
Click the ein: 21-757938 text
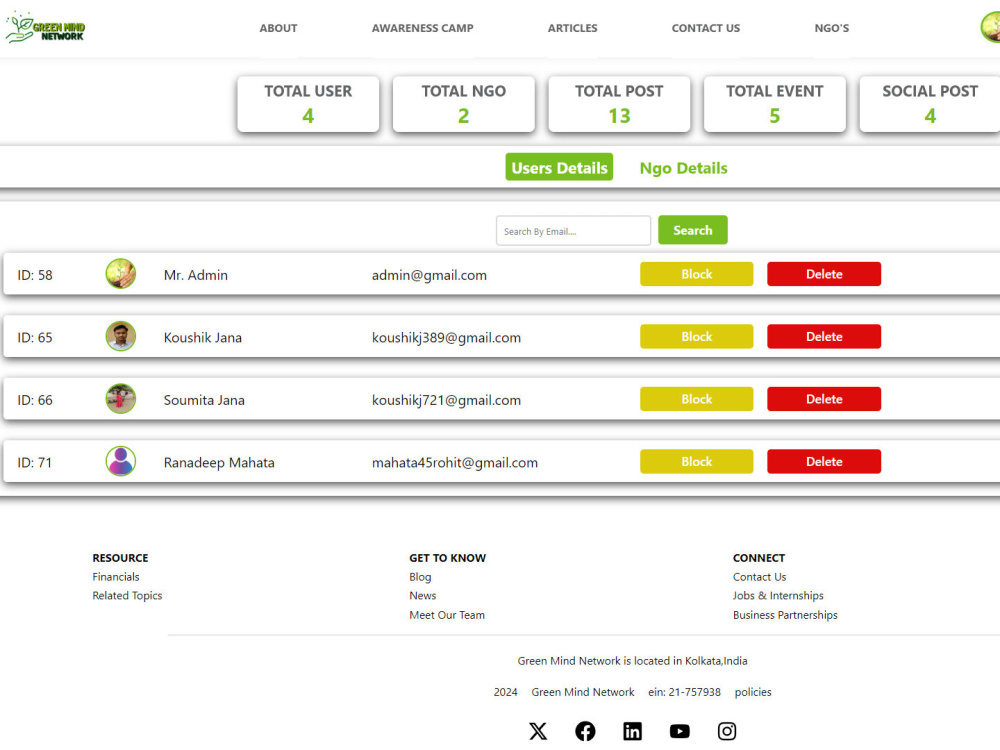pyautogui.click(x=684, y=692)
